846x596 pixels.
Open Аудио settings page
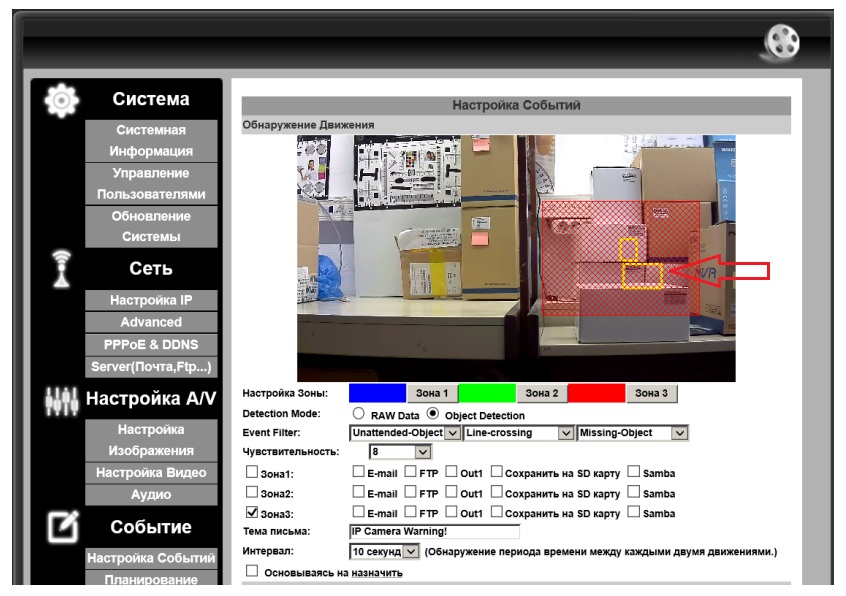point(151,495)
